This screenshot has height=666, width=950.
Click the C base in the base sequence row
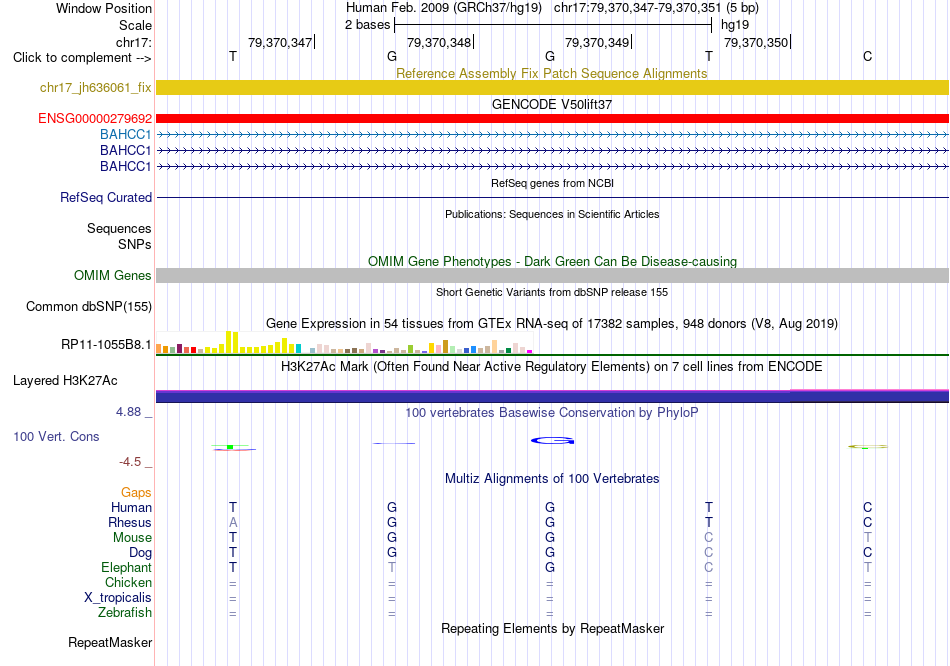point(868,56)
